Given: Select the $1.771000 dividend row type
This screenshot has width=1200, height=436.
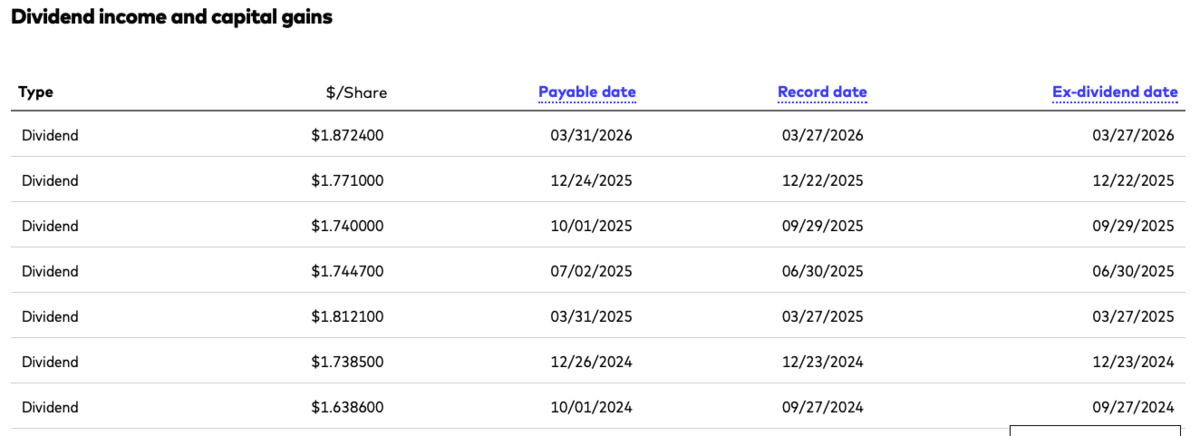Looking at the screenshot, I should coord(50,181).
